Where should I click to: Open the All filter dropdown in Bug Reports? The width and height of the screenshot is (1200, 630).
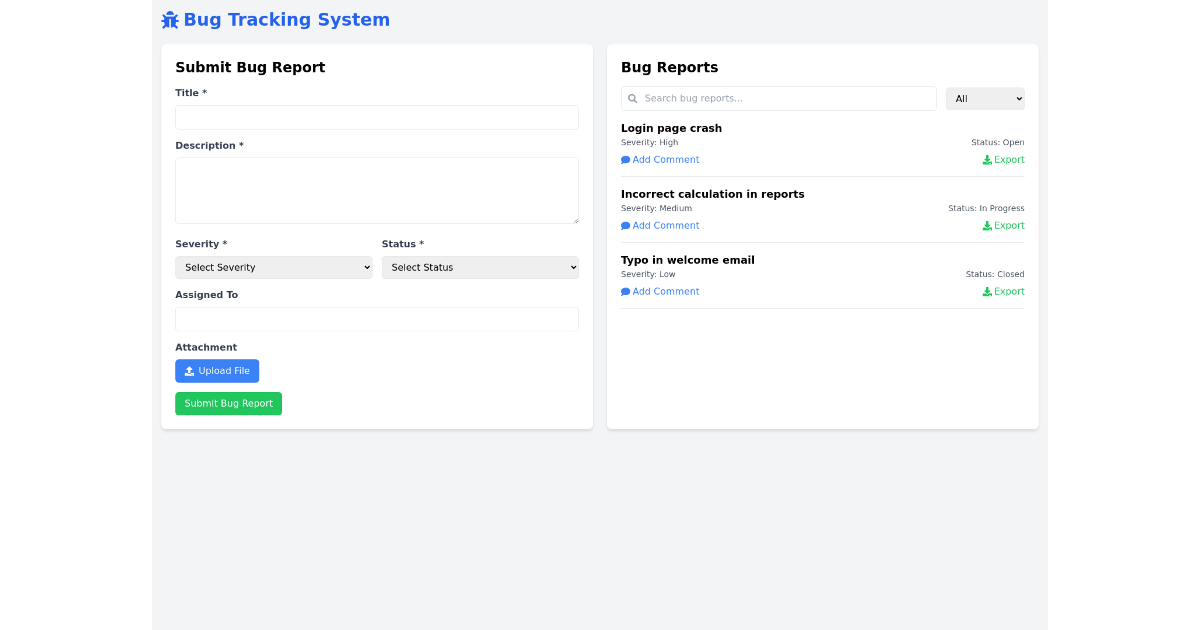click(985, 98)
